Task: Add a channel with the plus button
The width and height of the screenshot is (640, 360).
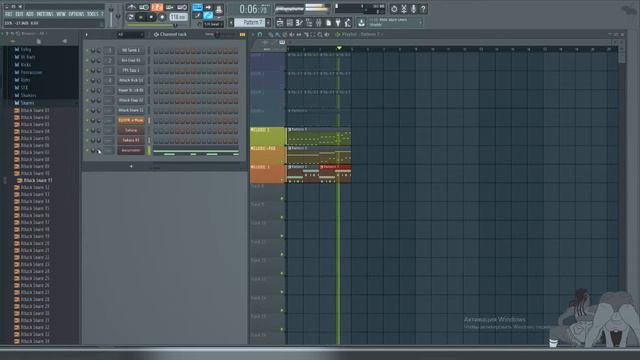Action: pyautogui.click(x=131, y=166)
